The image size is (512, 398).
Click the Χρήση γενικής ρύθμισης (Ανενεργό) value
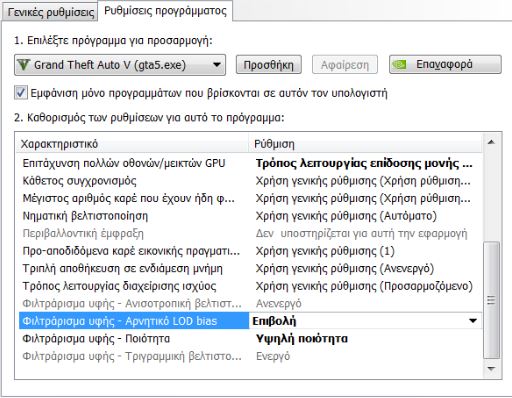pyautogui.click(x=345, y=269)
